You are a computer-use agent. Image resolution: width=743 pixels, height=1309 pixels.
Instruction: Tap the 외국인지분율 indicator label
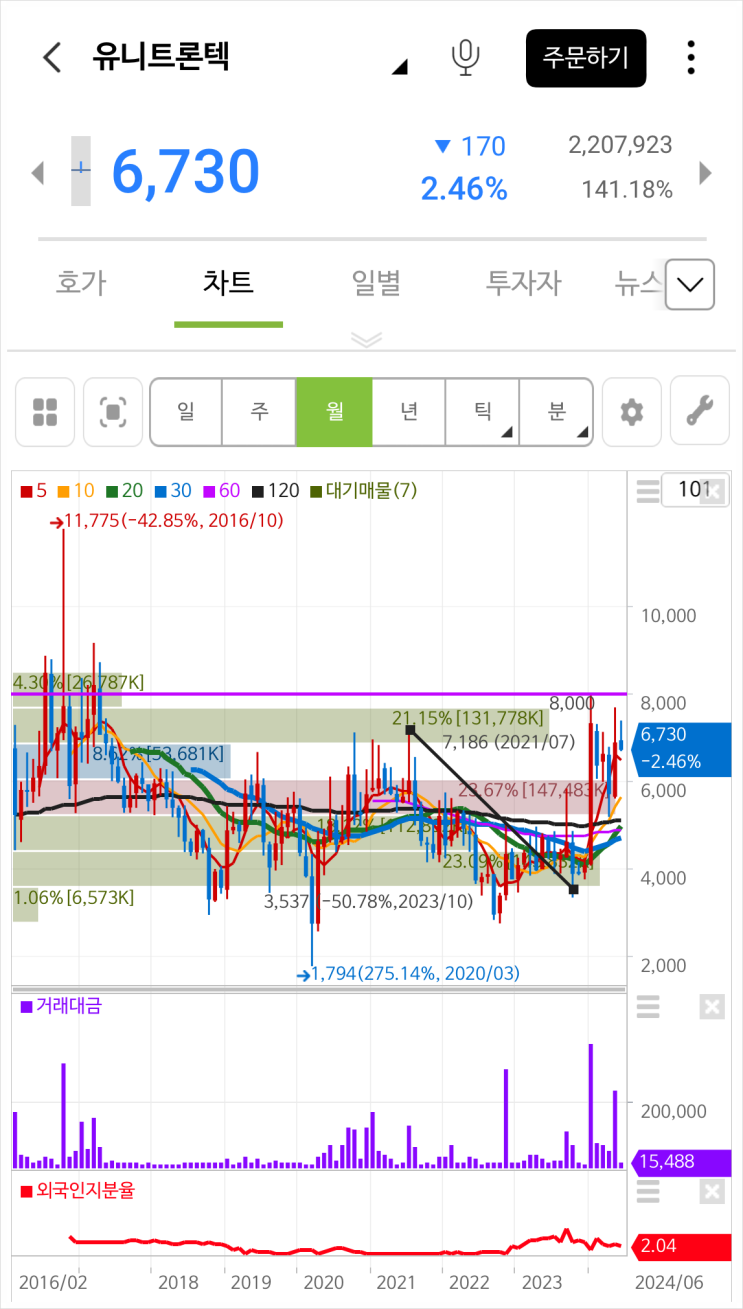(x=77, y=1190)
